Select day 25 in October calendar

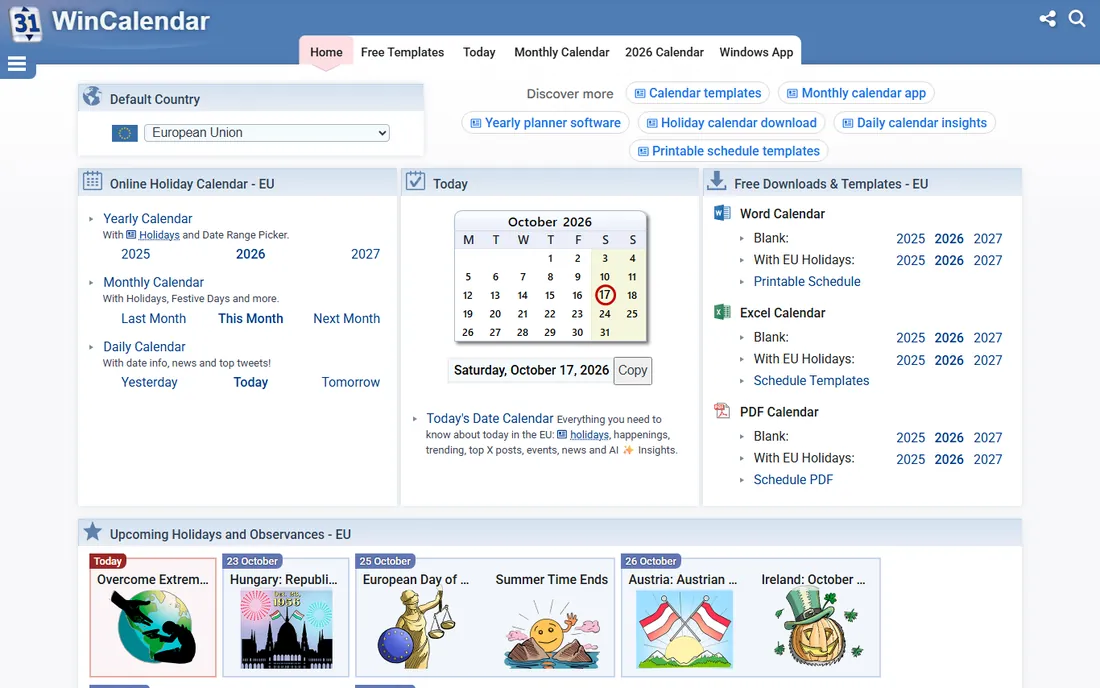coord(632,313)
